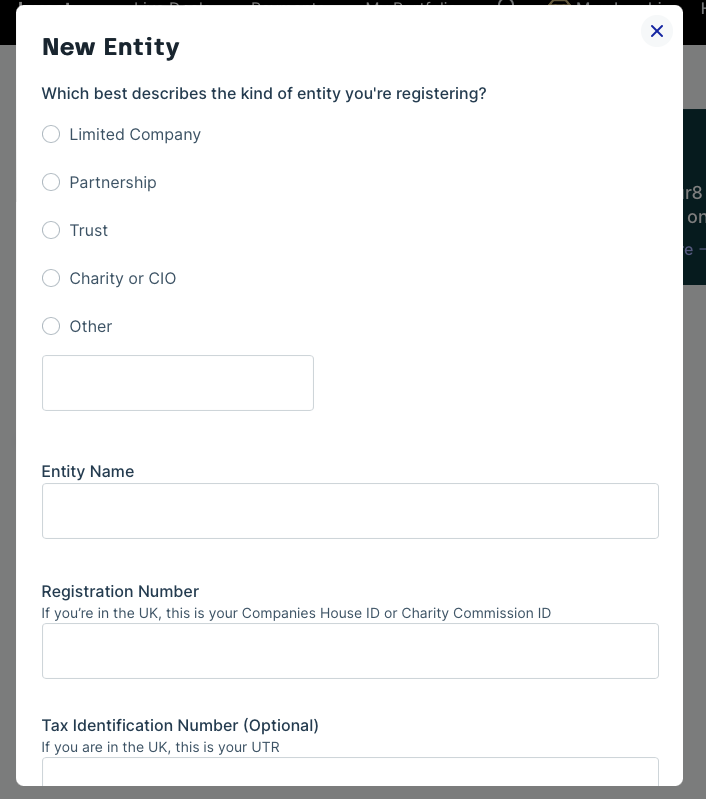This screenshot has width=706, height=799.
Task: Click the "Registration Number" field label
Action: 120,591
